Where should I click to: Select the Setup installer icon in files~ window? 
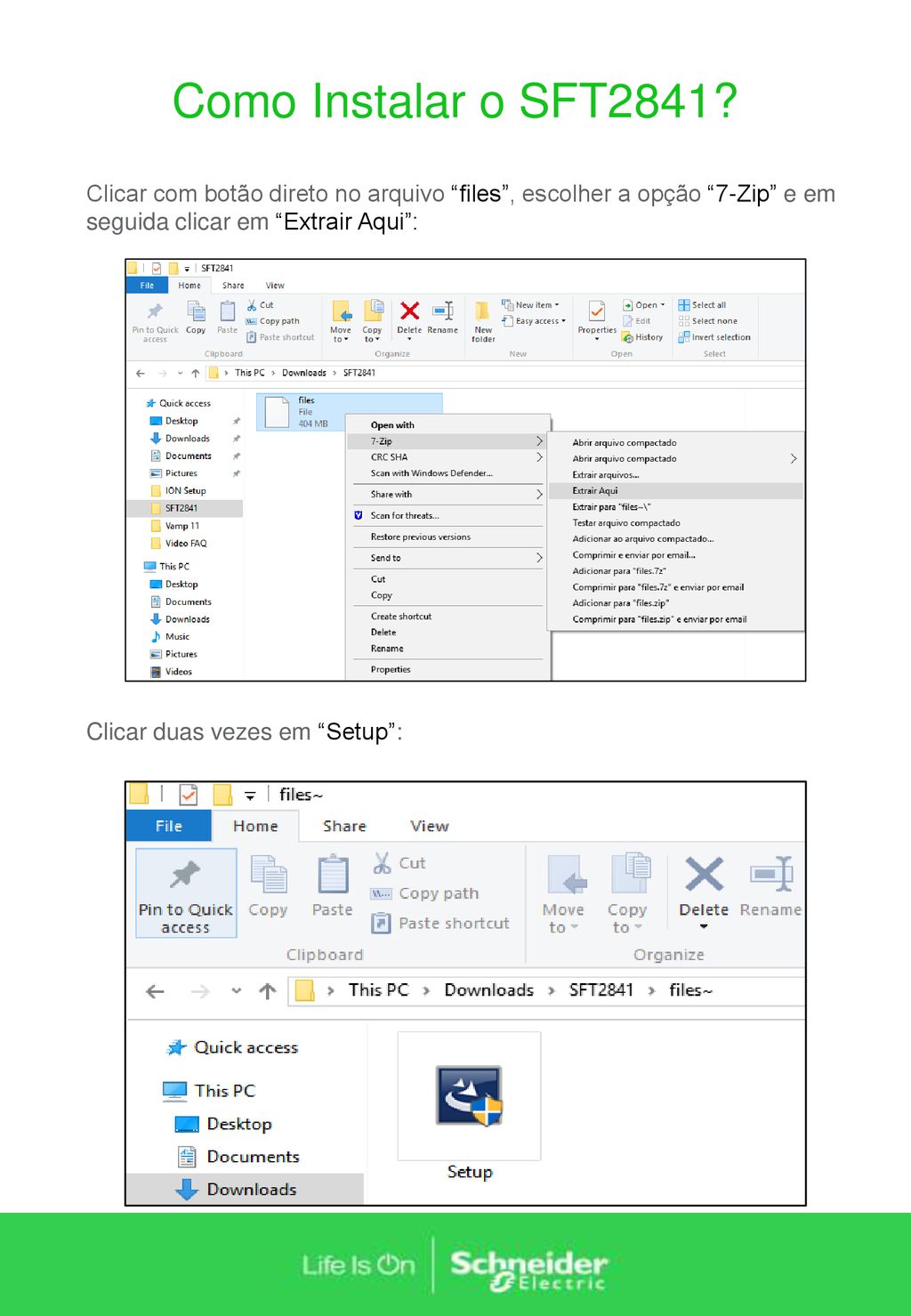469,1096
